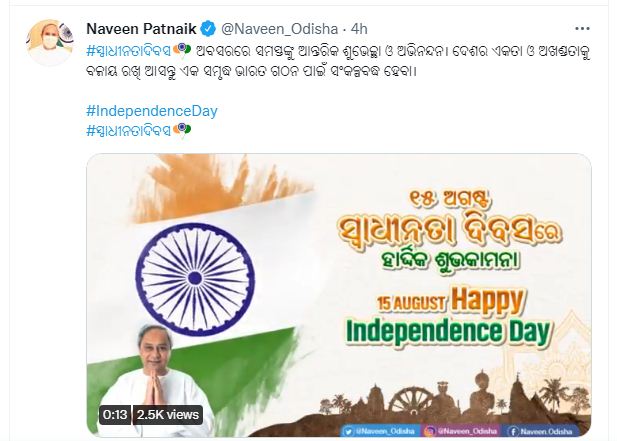The height and width of the screenshot is (441, 617).
Task: Click the Instagram icon in video footer
Action: [430, 431]
